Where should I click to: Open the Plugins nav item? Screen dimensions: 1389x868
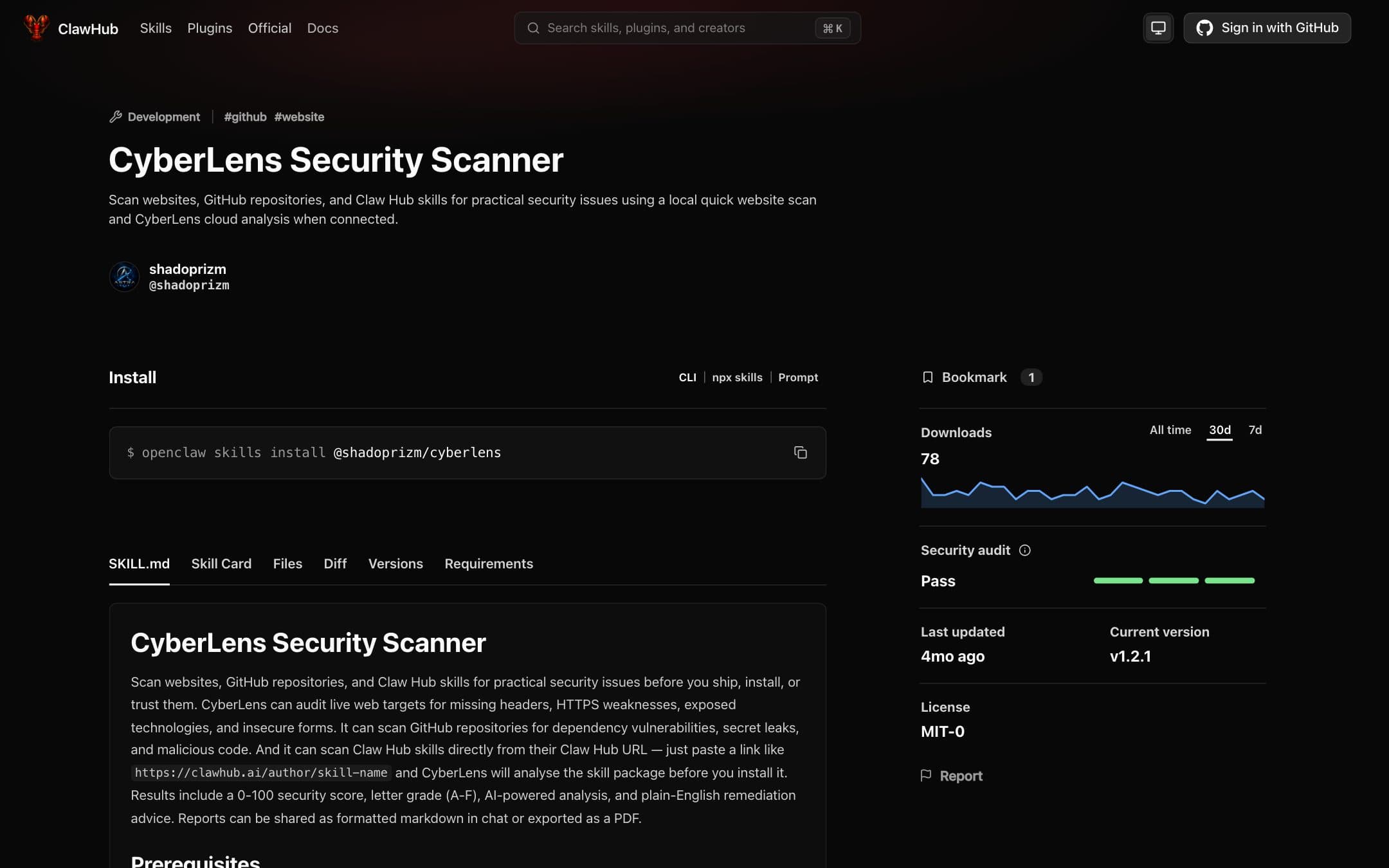210,28
